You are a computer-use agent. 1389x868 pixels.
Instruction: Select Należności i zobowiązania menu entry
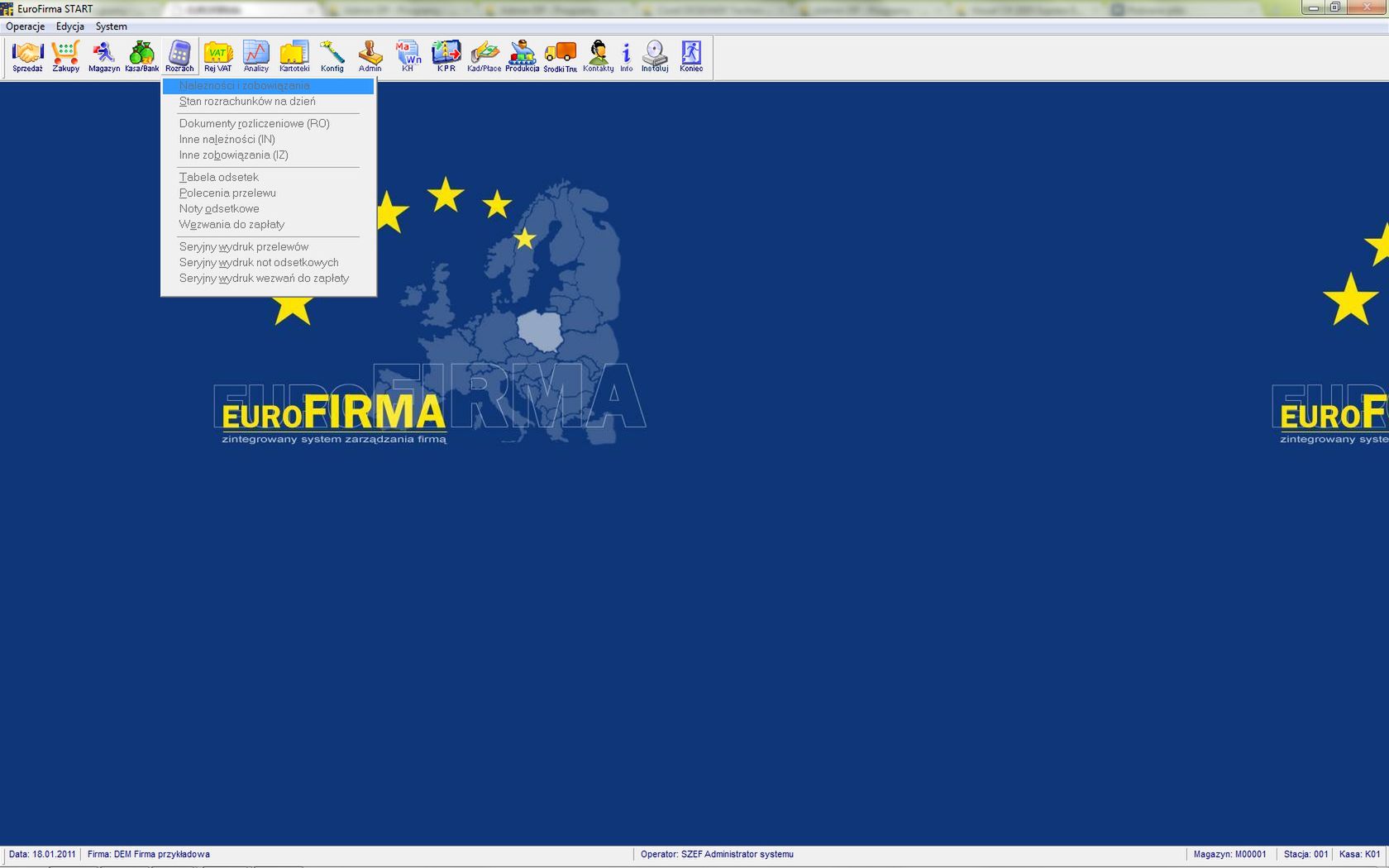coord(268,86)
